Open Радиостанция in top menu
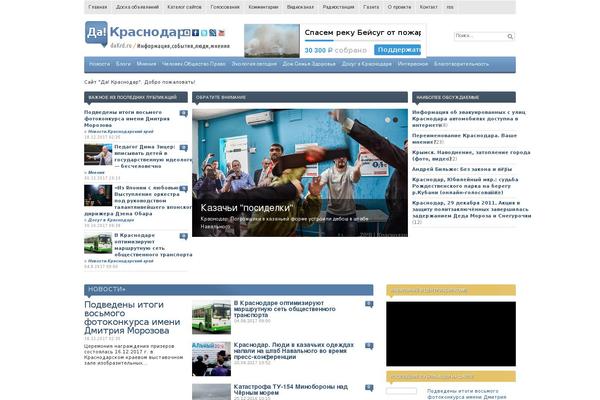The image size is (600, 400). tap(339, 7)
